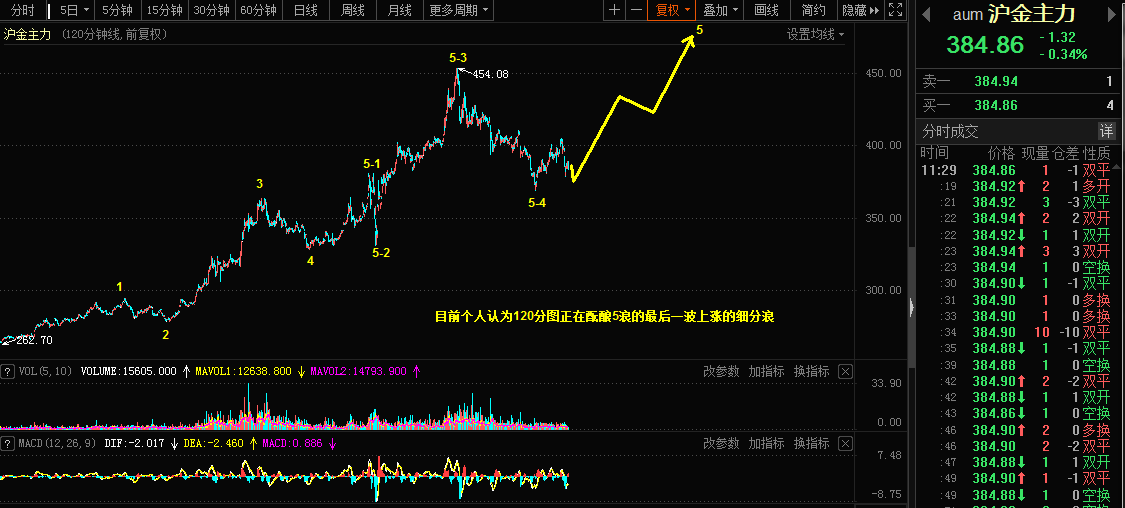This screenshot has height=508, width=1125.
Task: Select the 5-4 wave label annotation
Action: coord(537,203)
